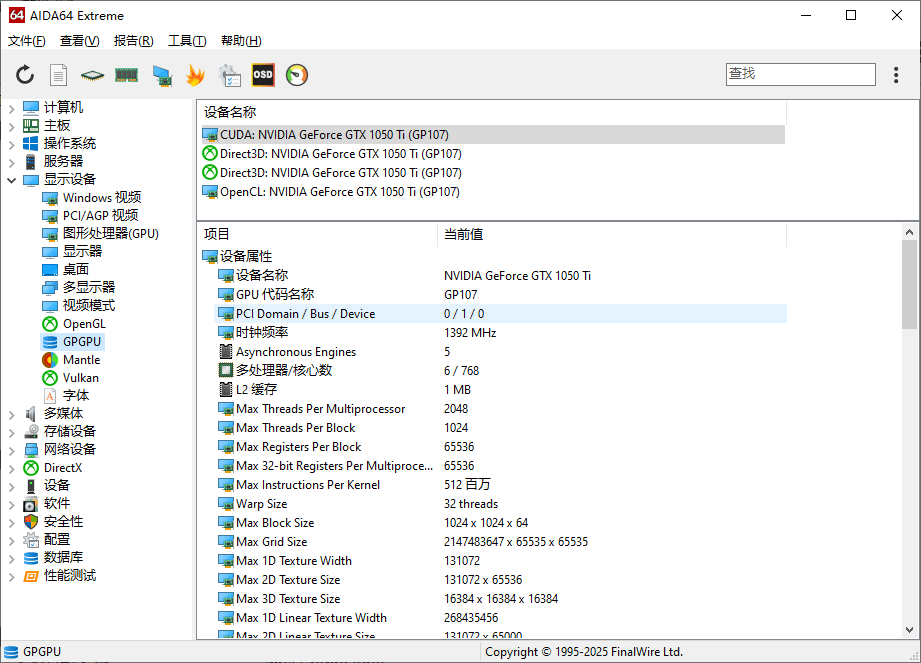Viewport: 921px width, 663px height.
Task: Expand the 计算机 tree node
Action: pyautogui.click(x=11, y=108)
